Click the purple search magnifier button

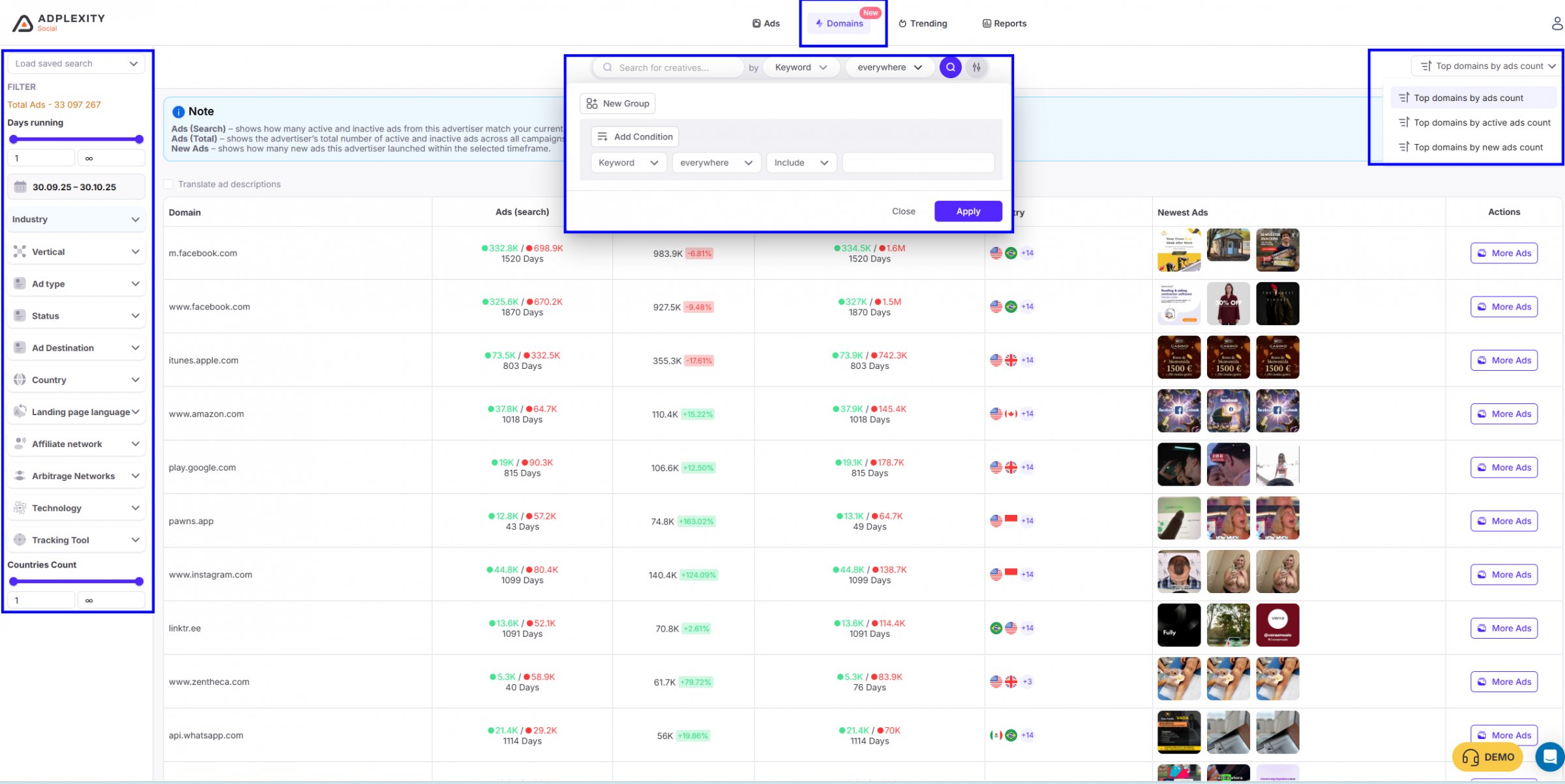click(950, 67)
